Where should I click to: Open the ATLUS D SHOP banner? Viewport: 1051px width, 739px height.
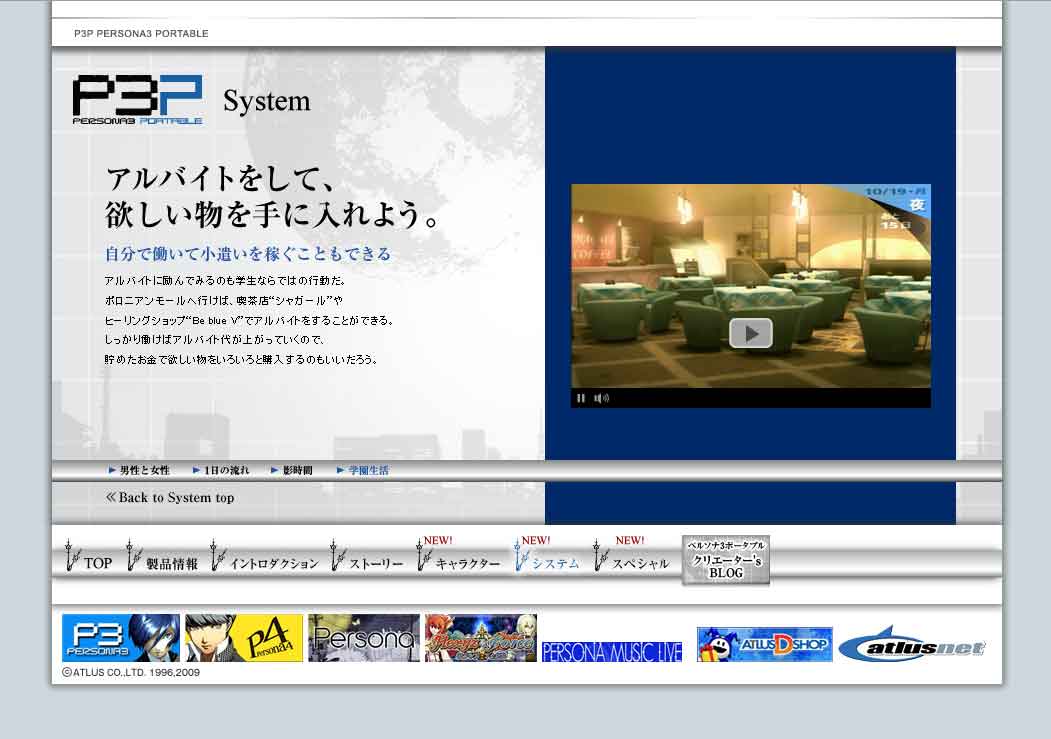click(x=765, y=645)
